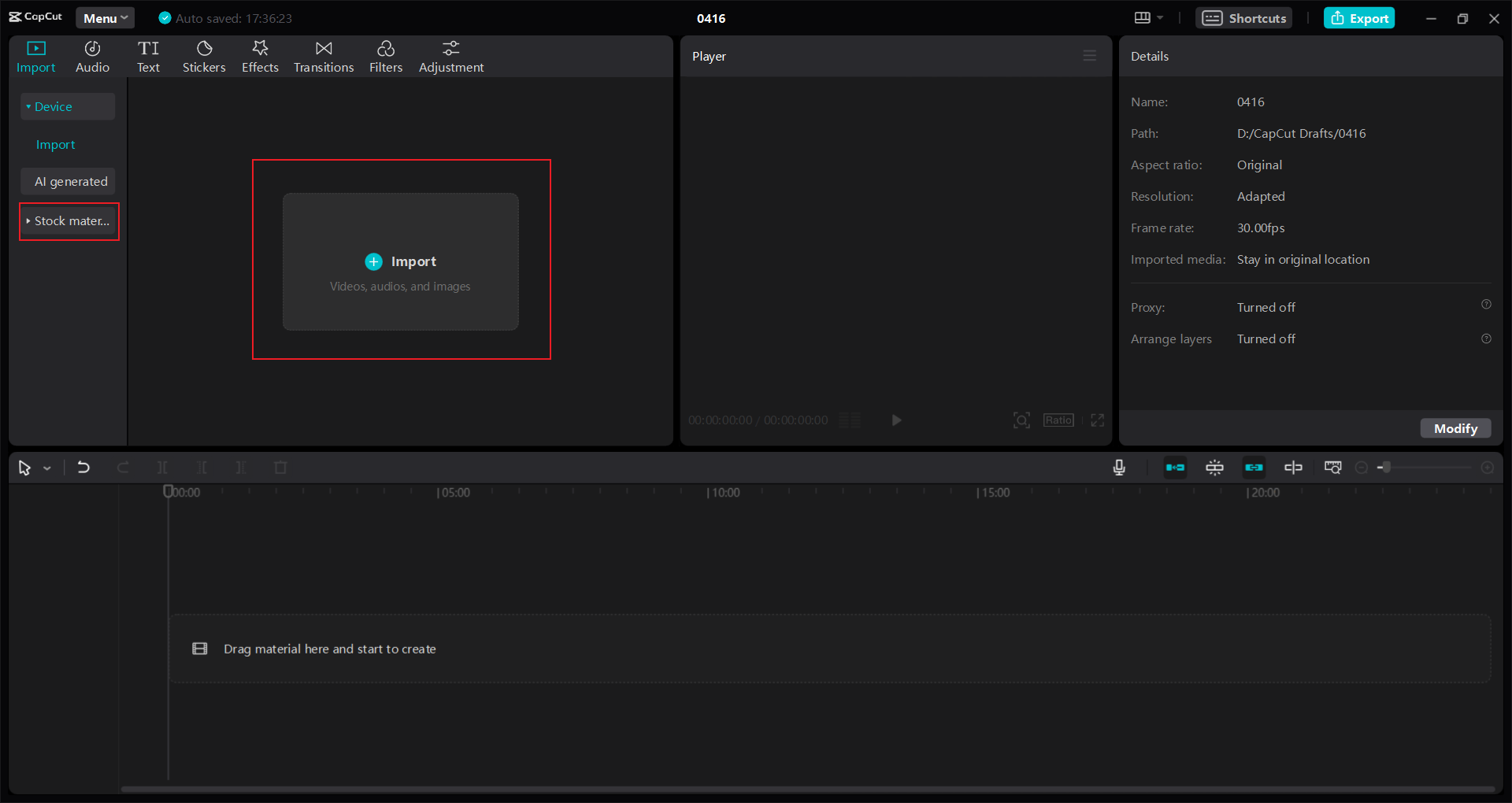Select the voiceover record microphone

pyautogui.click(x=1119, y=467)
